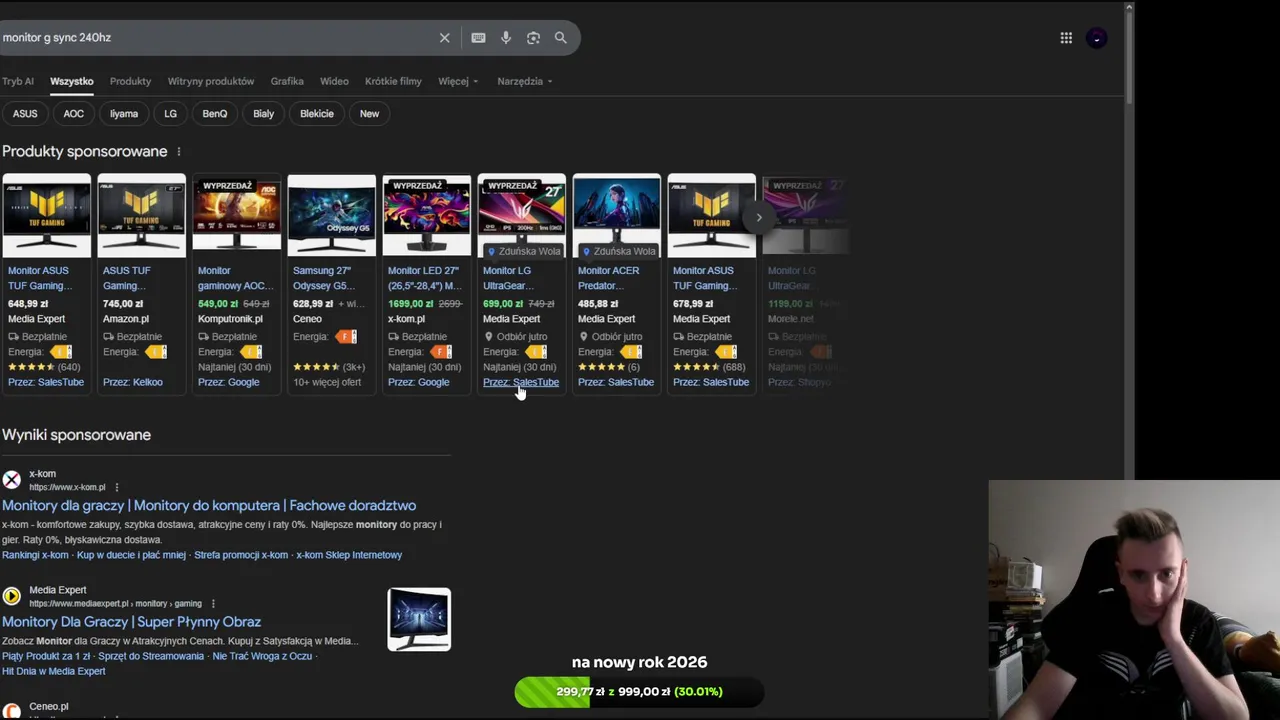Open Monitory Dla Graczy Super Płynny Obraz headline

tap(131, 622)
